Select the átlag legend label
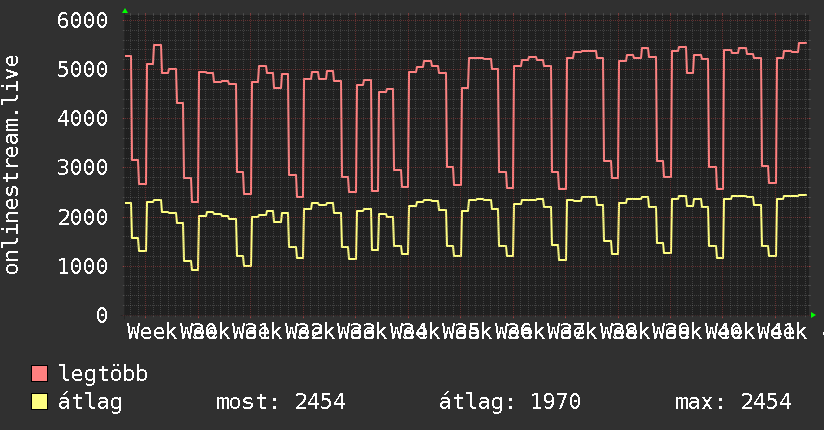This screenshot has height=430, width=824. (90, 403)
